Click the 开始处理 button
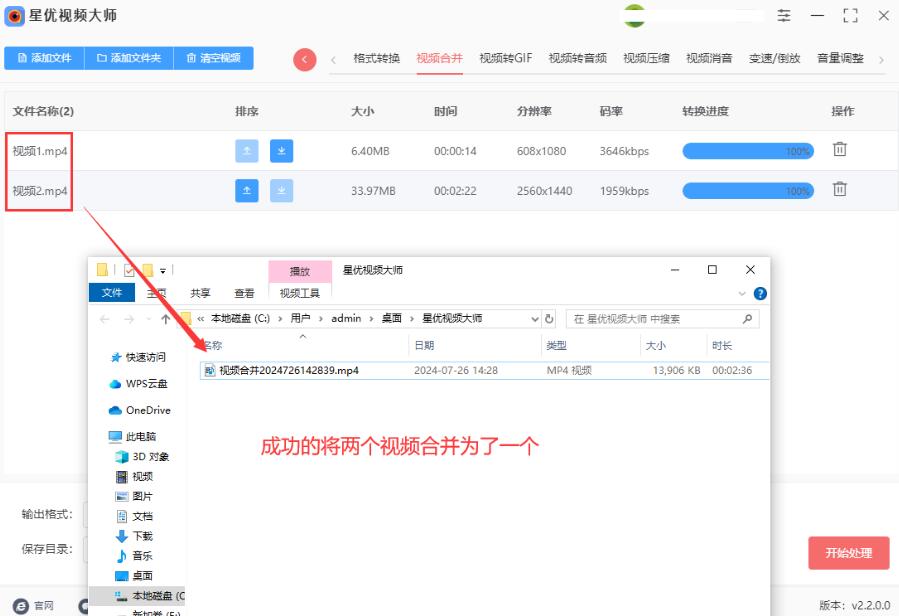Screen dimensions: 899x616 pos(847,553)
